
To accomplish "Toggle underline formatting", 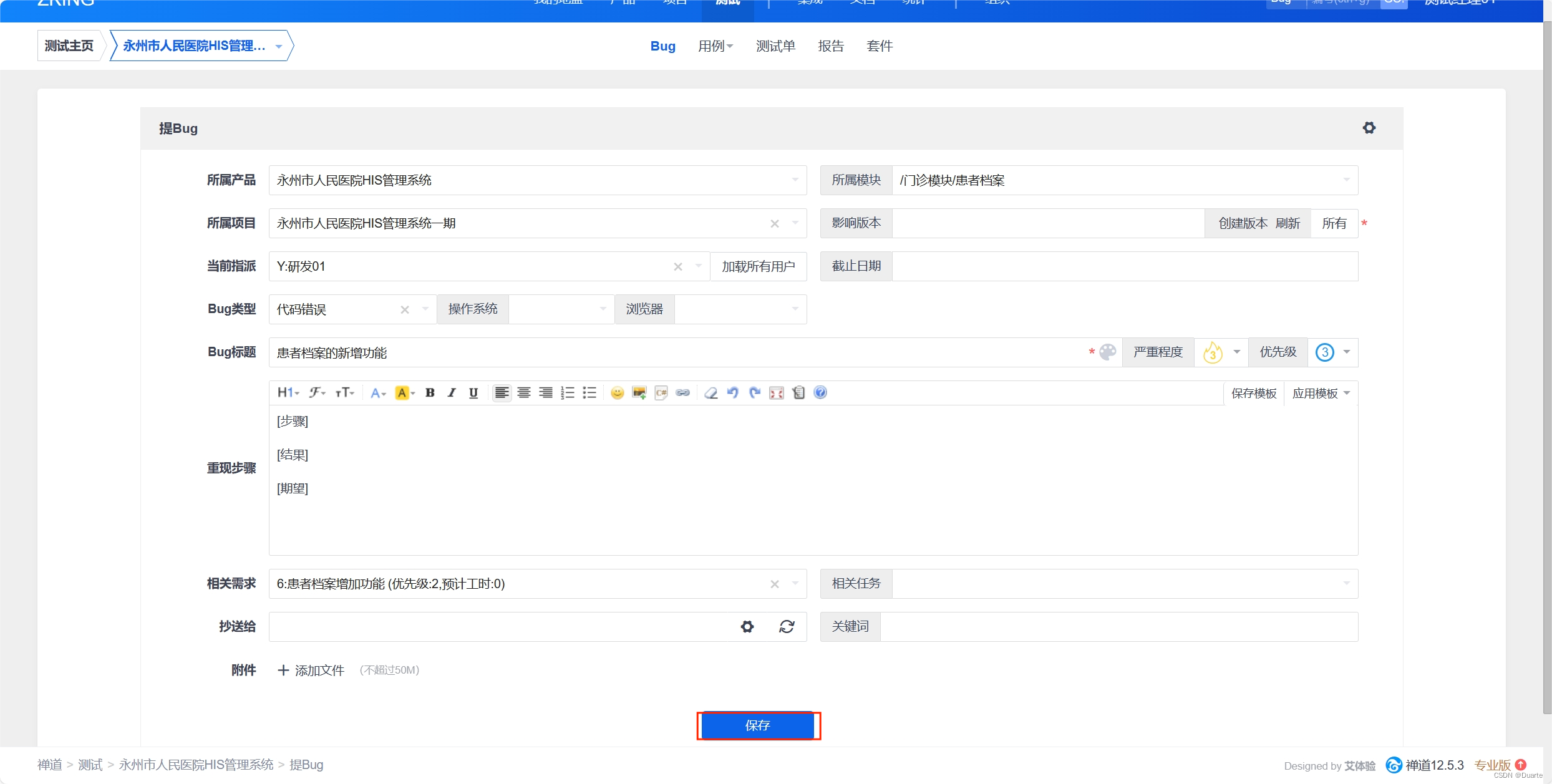I will tap(473, 393).
